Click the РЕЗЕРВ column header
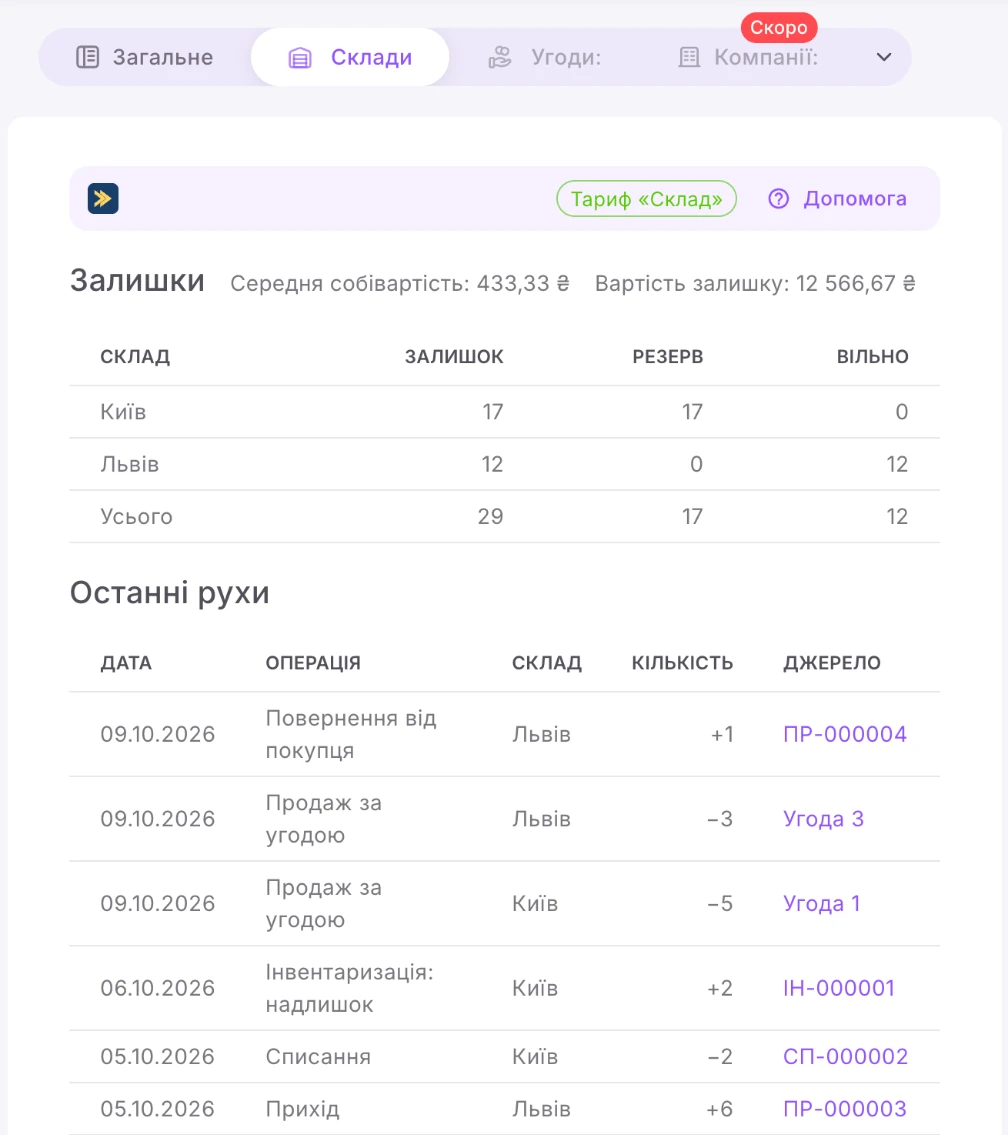Viewport: 1008px width, 1135px height. [x=668, y=356]
